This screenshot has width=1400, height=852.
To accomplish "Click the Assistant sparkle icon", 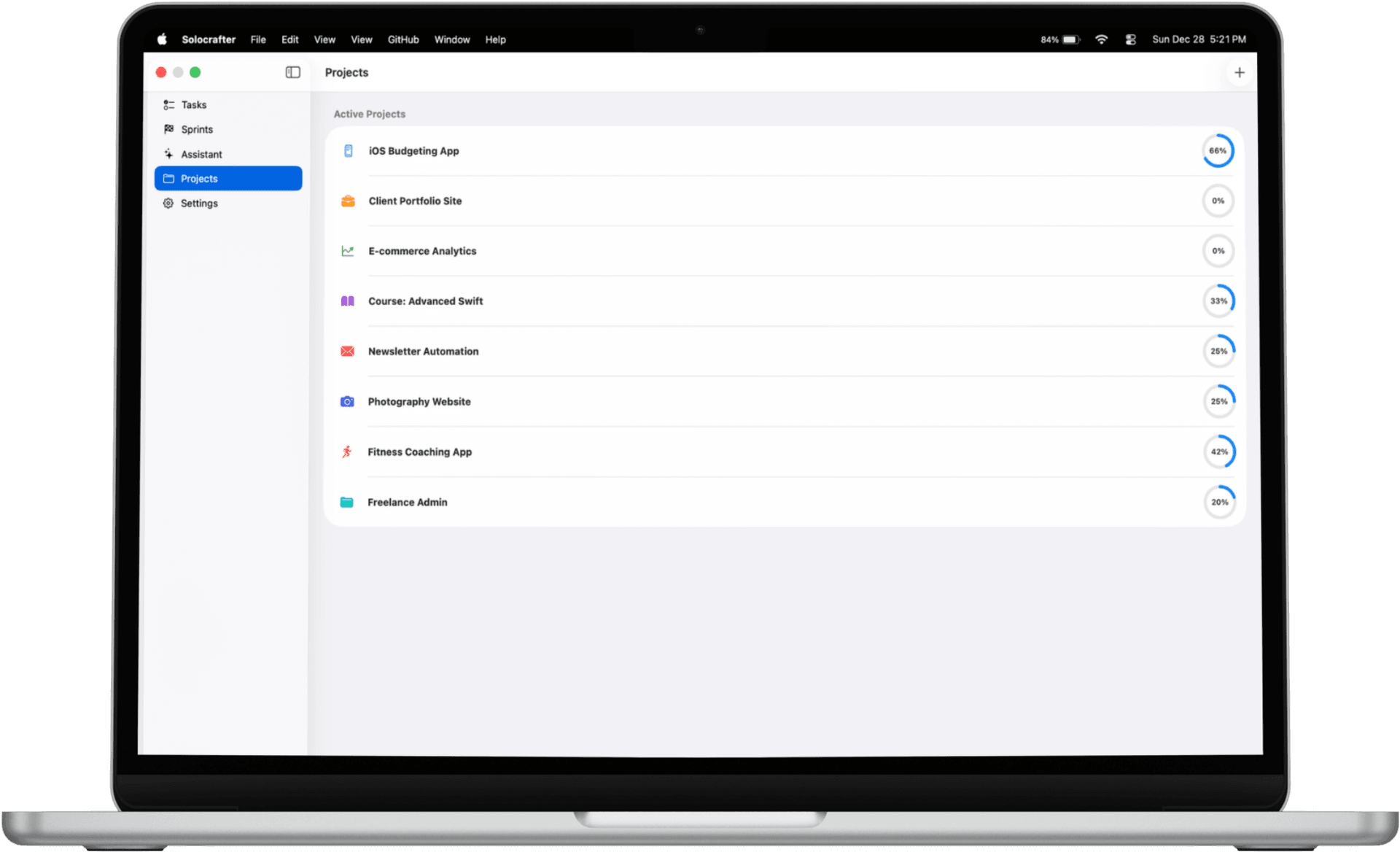I will tap(168, 154).
